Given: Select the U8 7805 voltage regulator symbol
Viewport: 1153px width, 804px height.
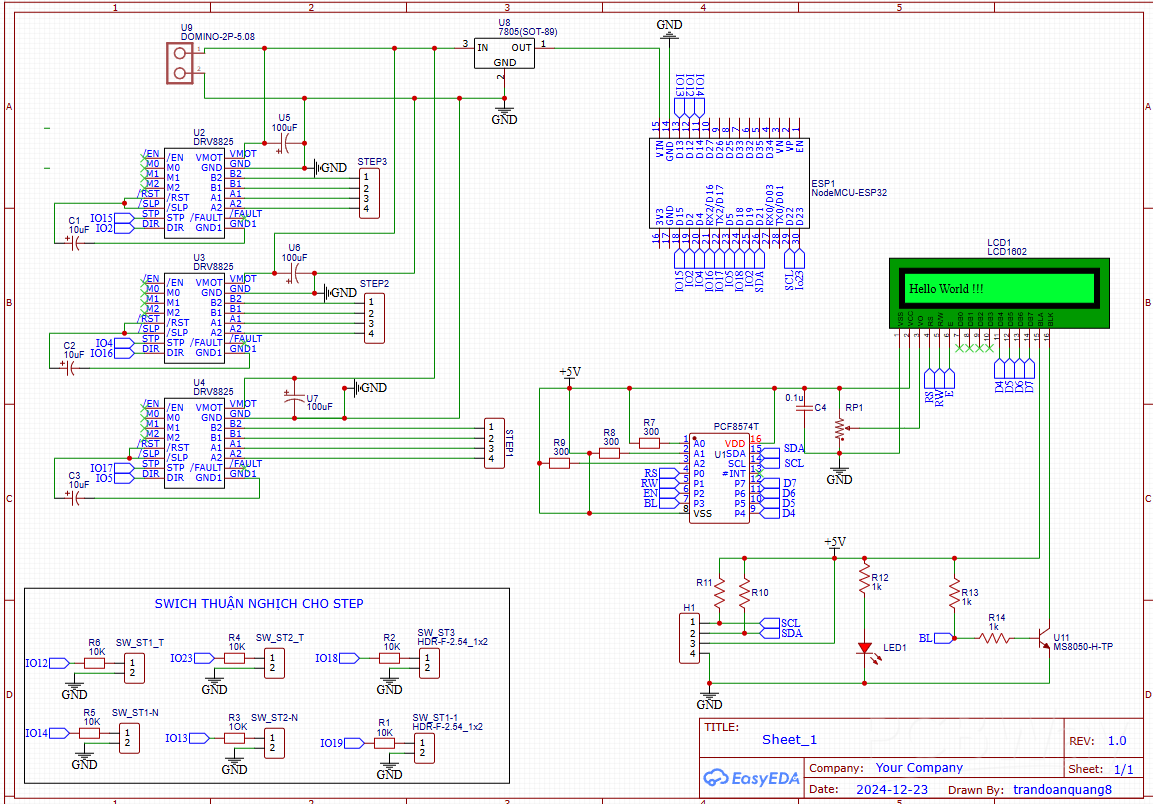Looking at the screenshot, I should tap(504, 54).
